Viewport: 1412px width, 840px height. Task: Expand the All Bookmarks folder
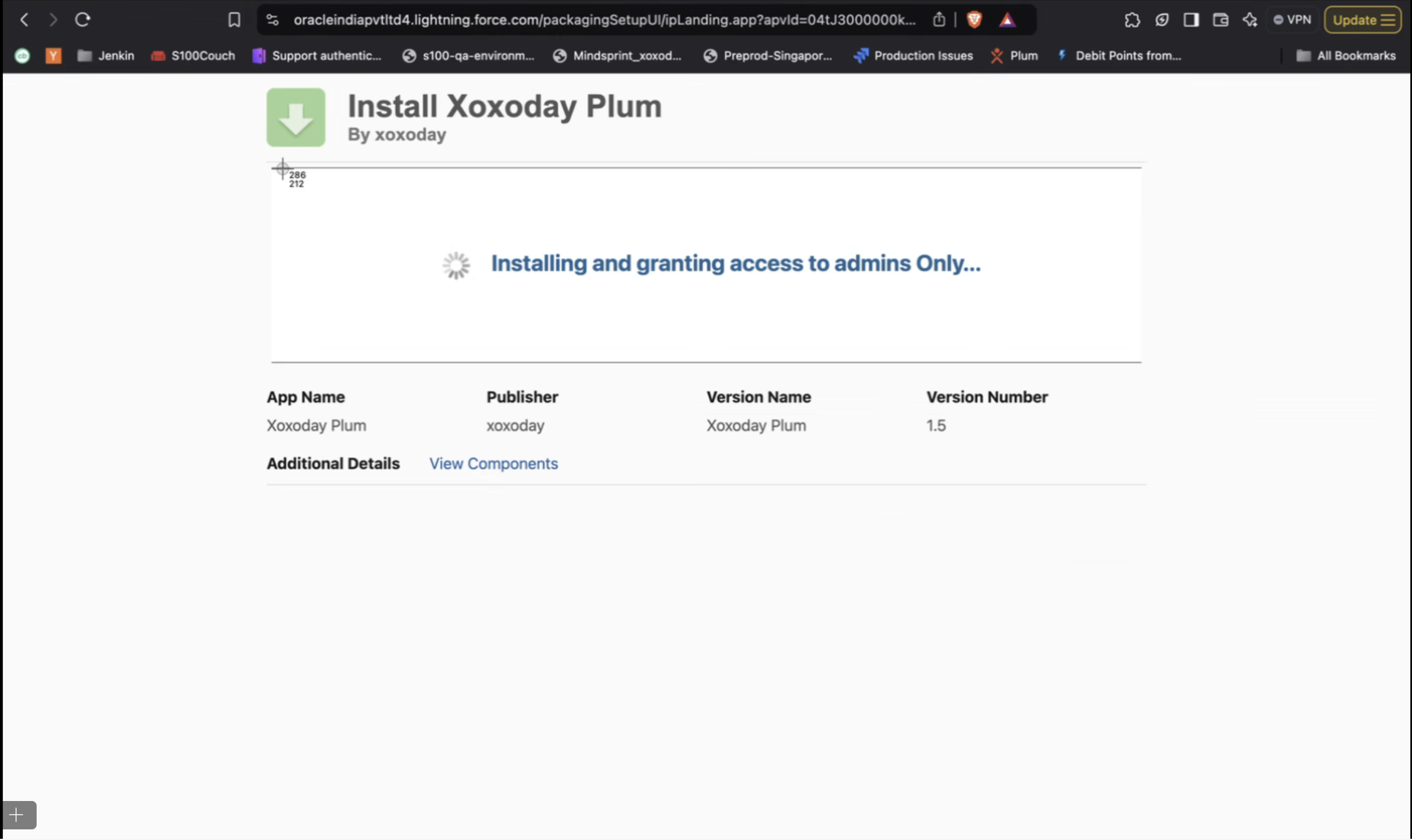[x=1345, y=56]
